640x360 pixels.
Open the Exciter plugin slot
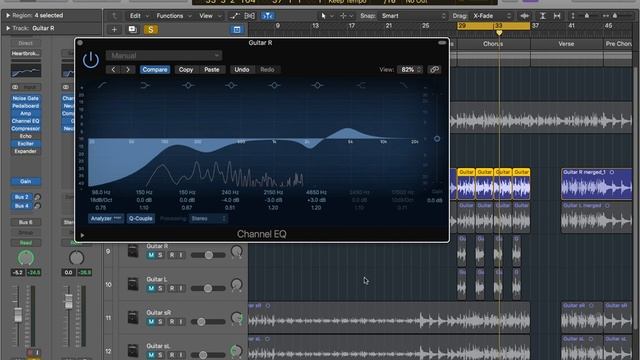click(x=25, y=144)
